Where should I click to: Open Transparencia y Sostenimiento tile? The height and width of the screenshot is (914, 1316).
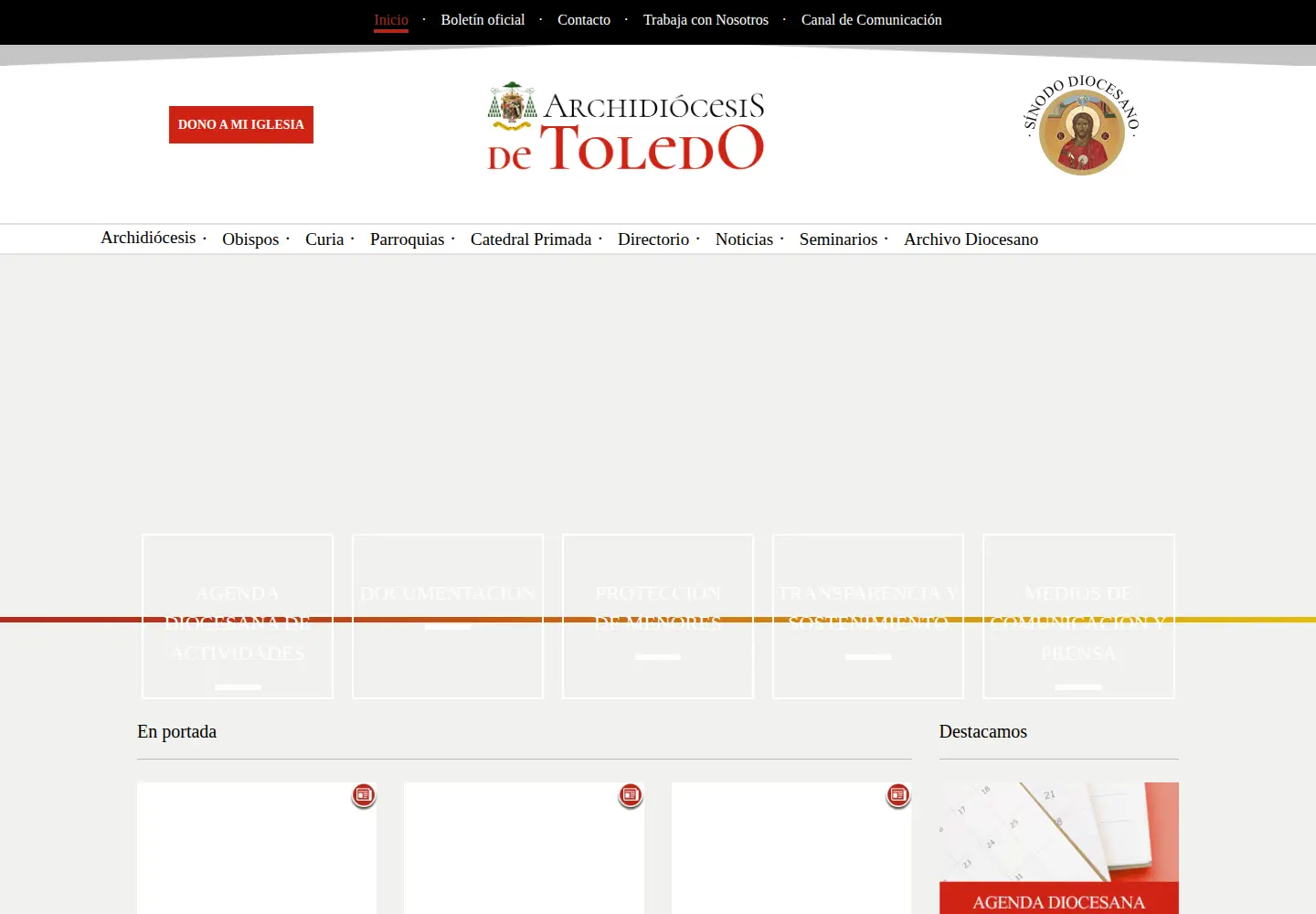(868, 616)
